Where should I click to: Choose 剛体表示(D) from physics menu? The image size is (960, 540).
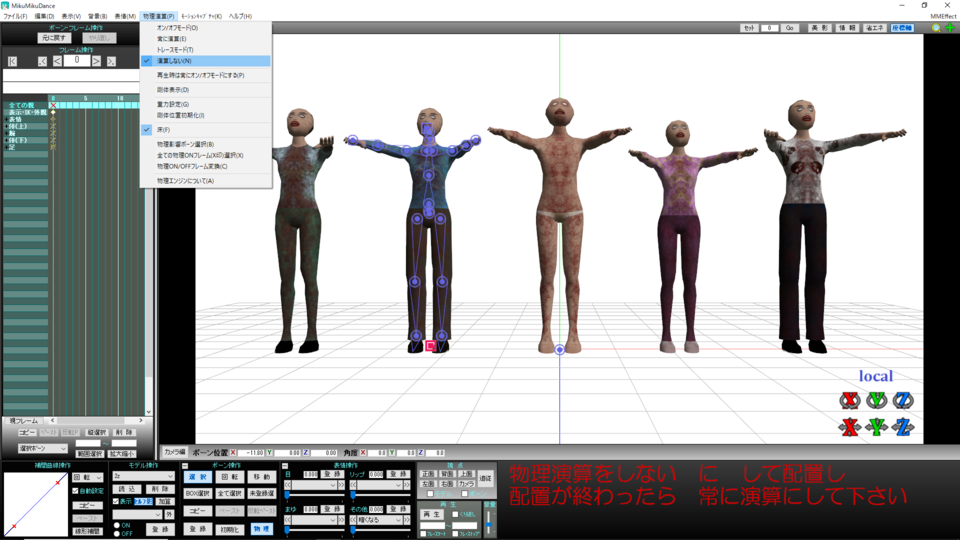206,89
